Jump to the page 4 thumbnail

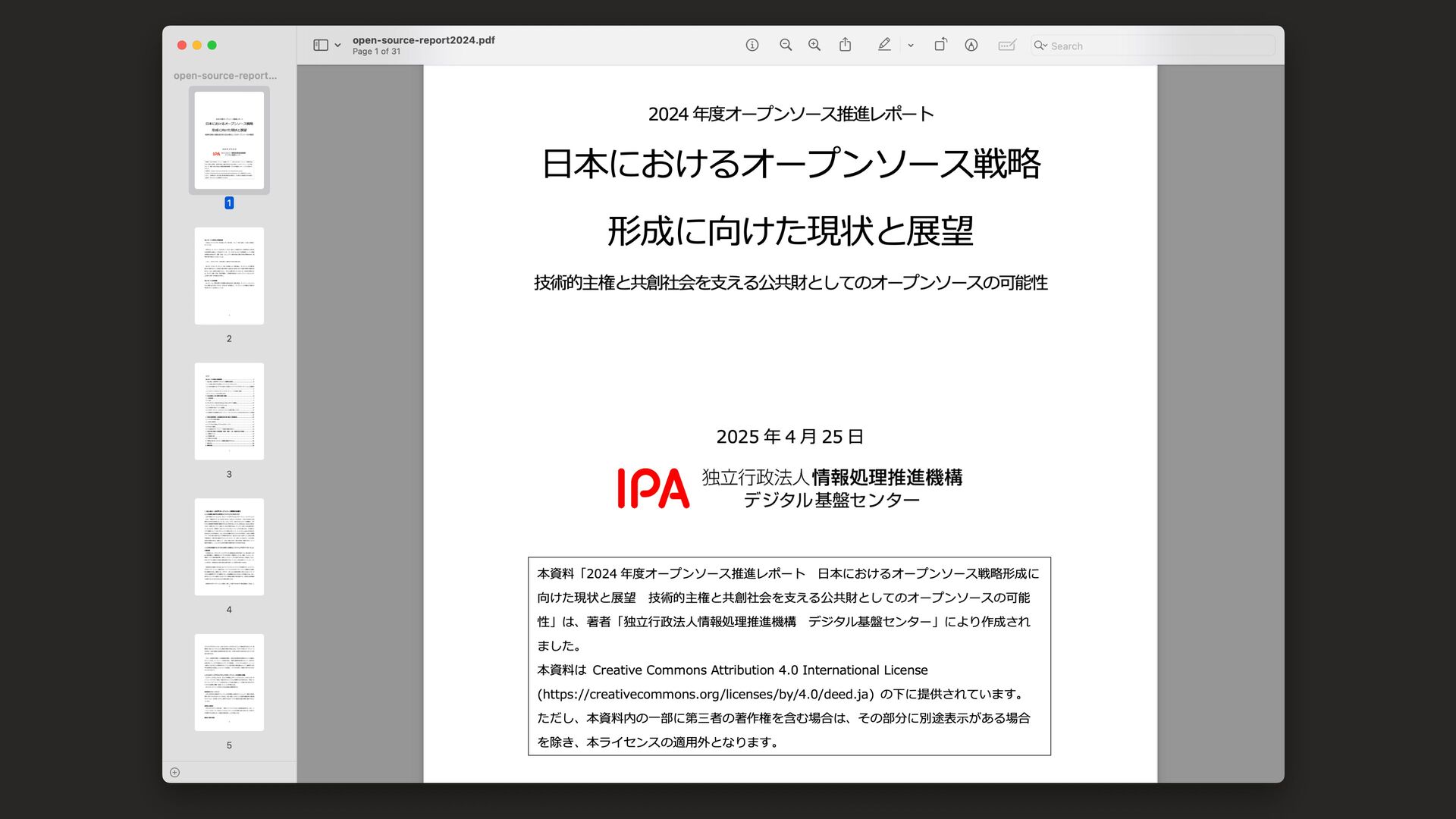[x=229, y=547]
